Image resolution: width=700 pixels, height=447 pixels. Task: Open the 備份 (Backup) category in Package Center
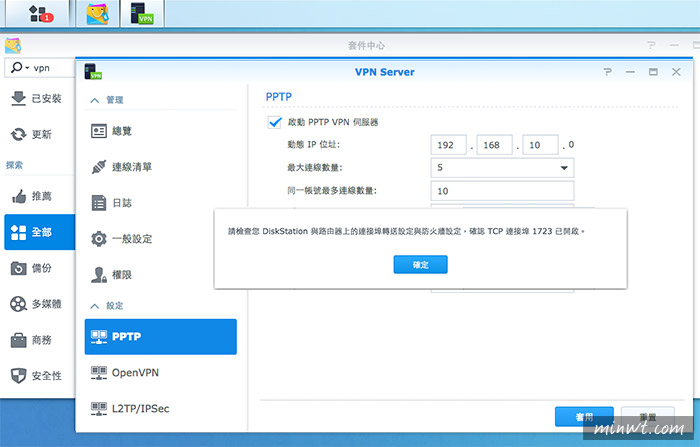pyautogui.click(x=39, y=268)
